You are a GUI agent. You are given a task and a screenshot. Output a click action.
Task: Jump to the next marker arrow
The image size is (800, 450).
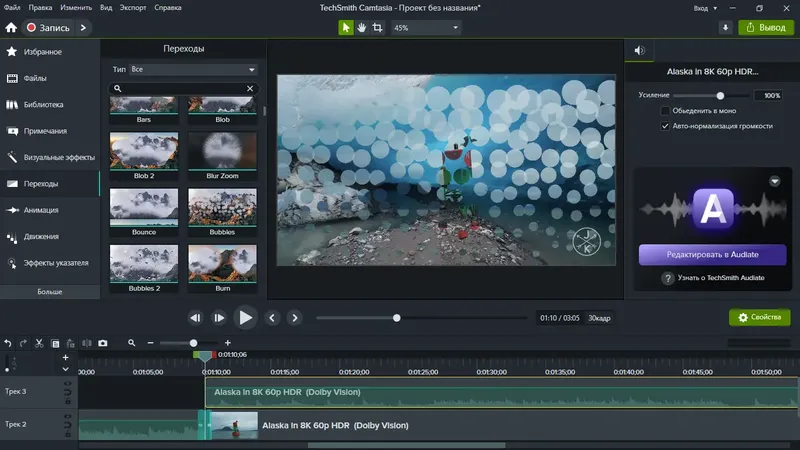[x=294, y=318]
